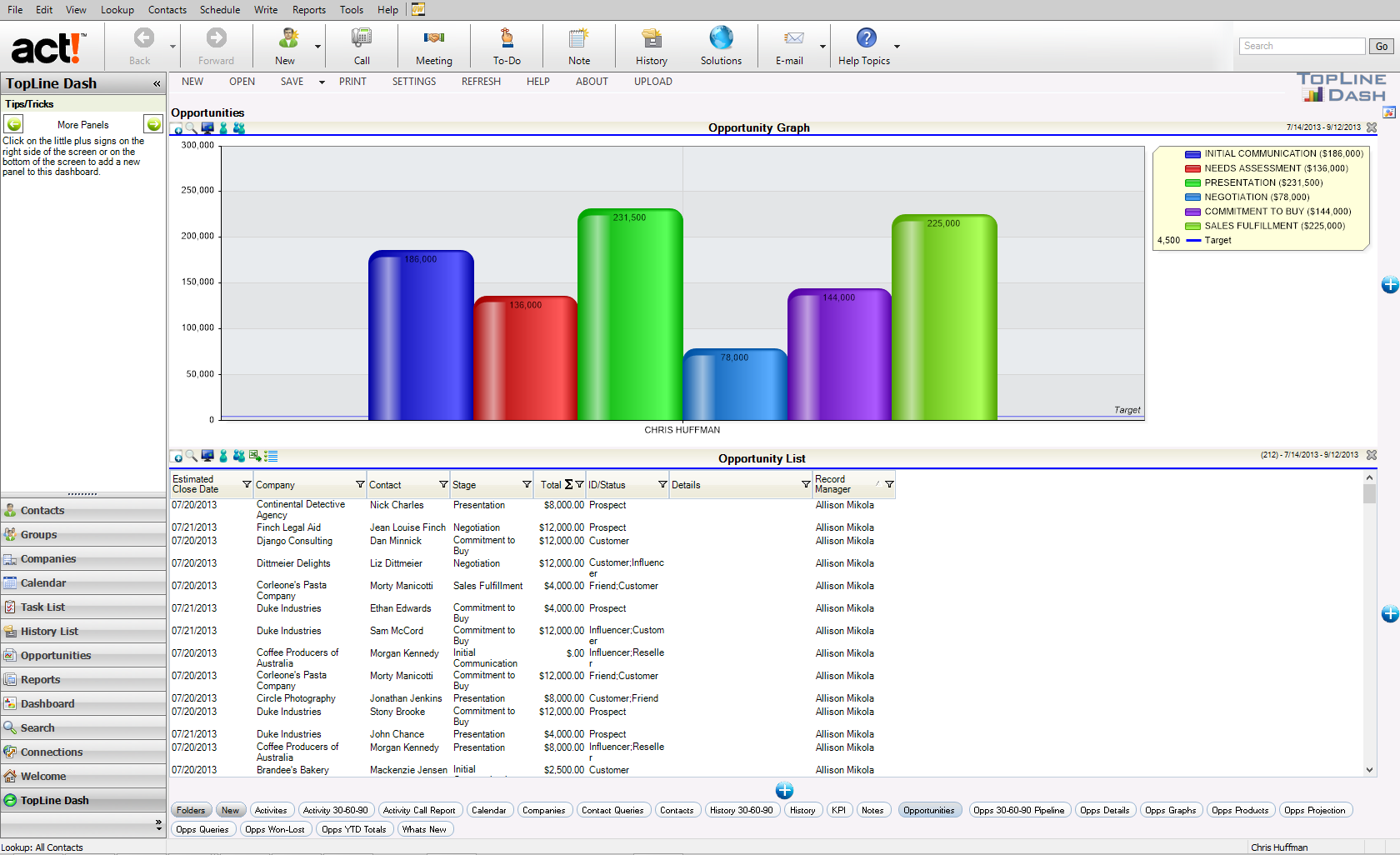Click the Excel export icon in Opportunity List
The height and width of the screenshot is (855, 1400).
click(255, 456)
